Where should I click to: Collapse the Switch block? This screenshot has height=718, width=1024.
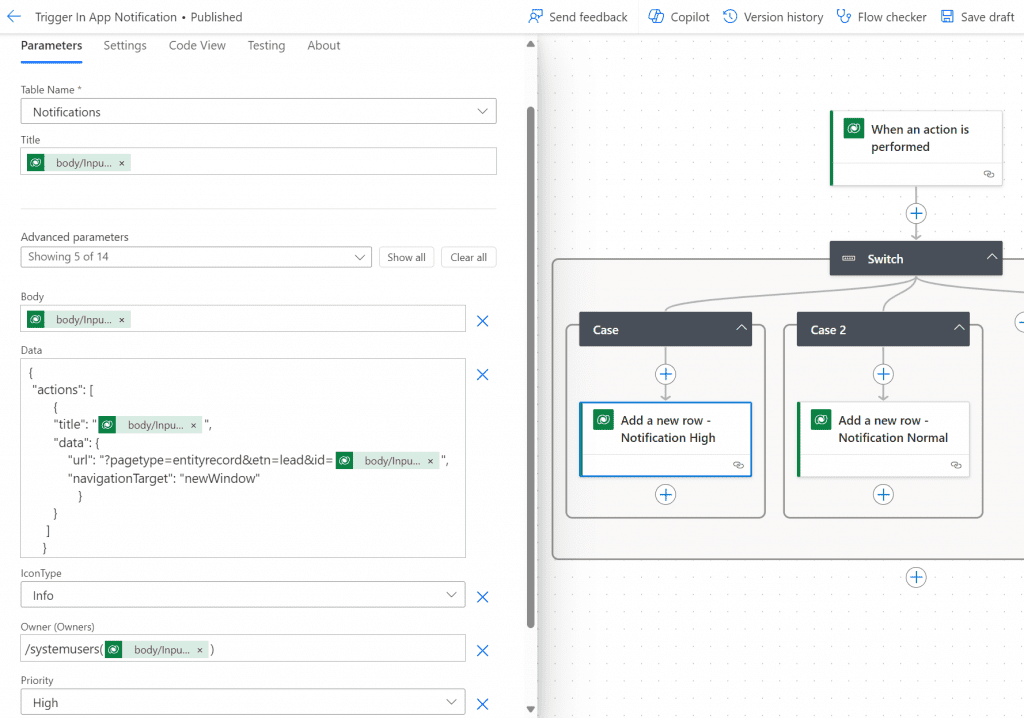click(992, 258)
